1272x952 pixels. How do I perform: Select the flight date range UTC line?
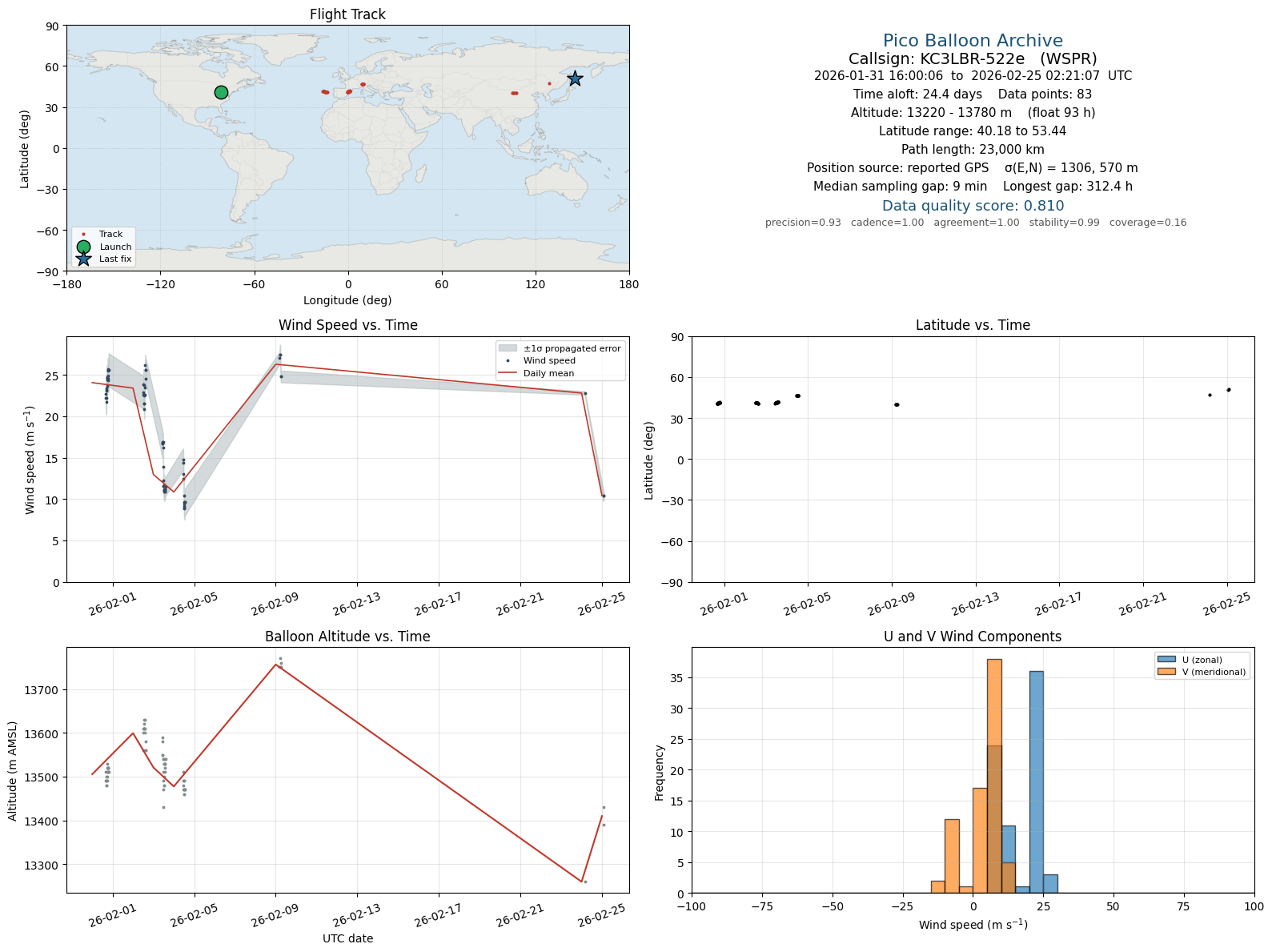(x=973, y=76)
